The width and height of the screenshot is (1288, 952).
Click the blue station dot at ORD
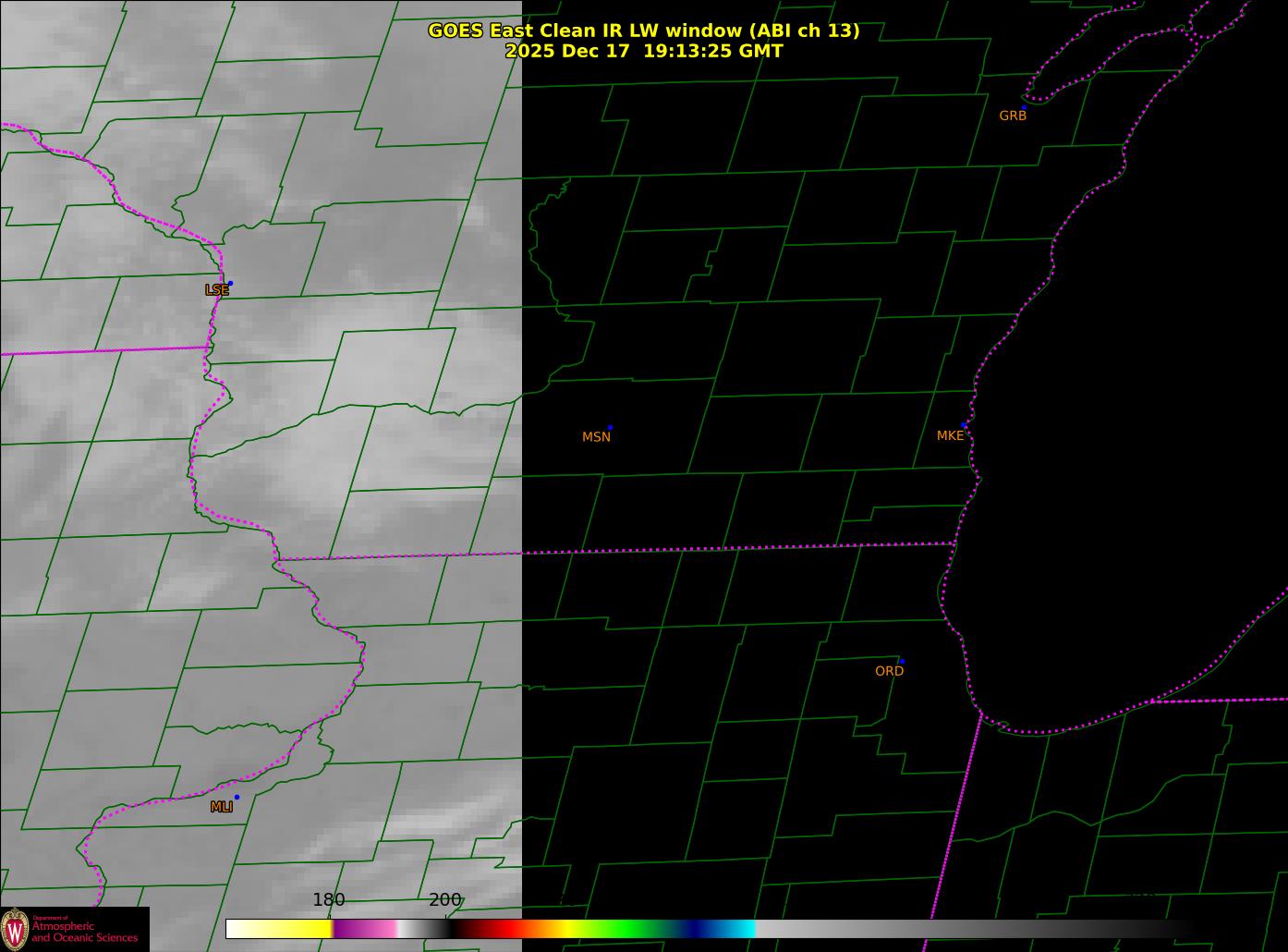click(x=902, y=662)
